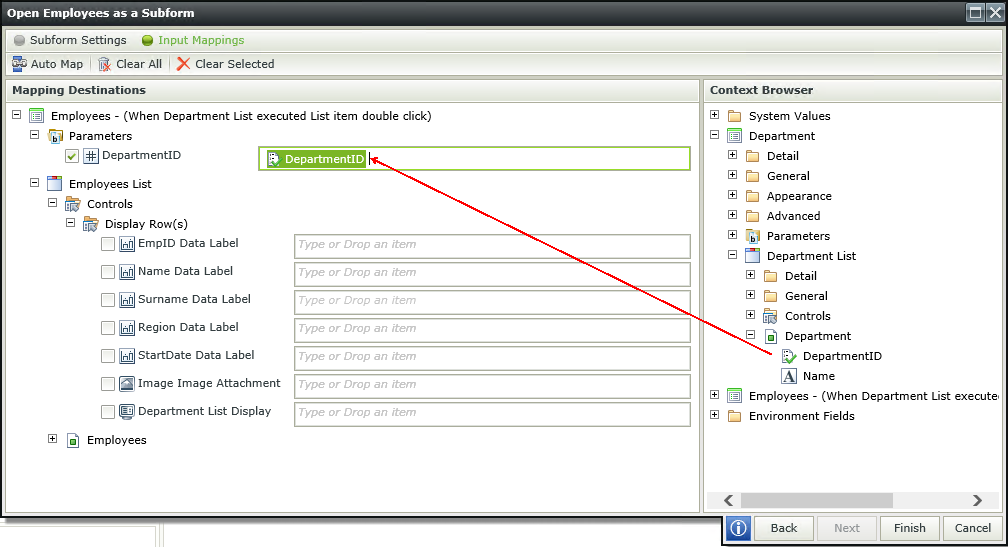Check the Department List Display checkbox
The height and width of the screenshot is (547, 1008).
tap(108, 411)
